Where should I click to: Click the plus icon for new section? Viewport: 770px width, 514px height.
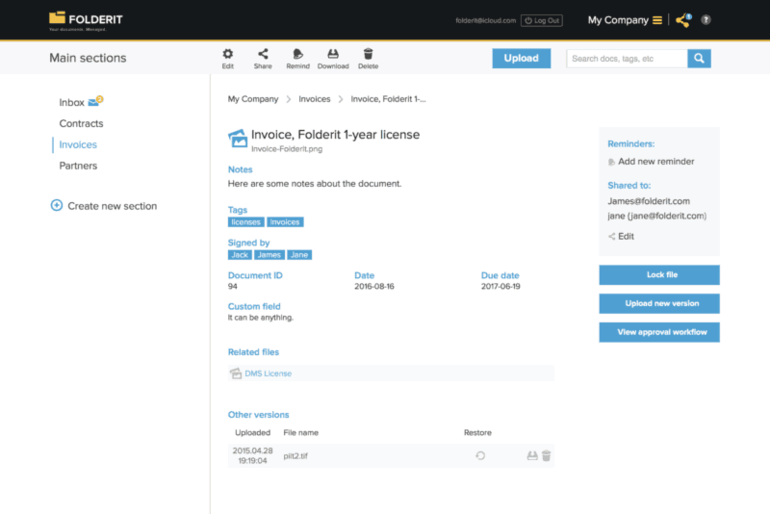(x=56, y=205)
